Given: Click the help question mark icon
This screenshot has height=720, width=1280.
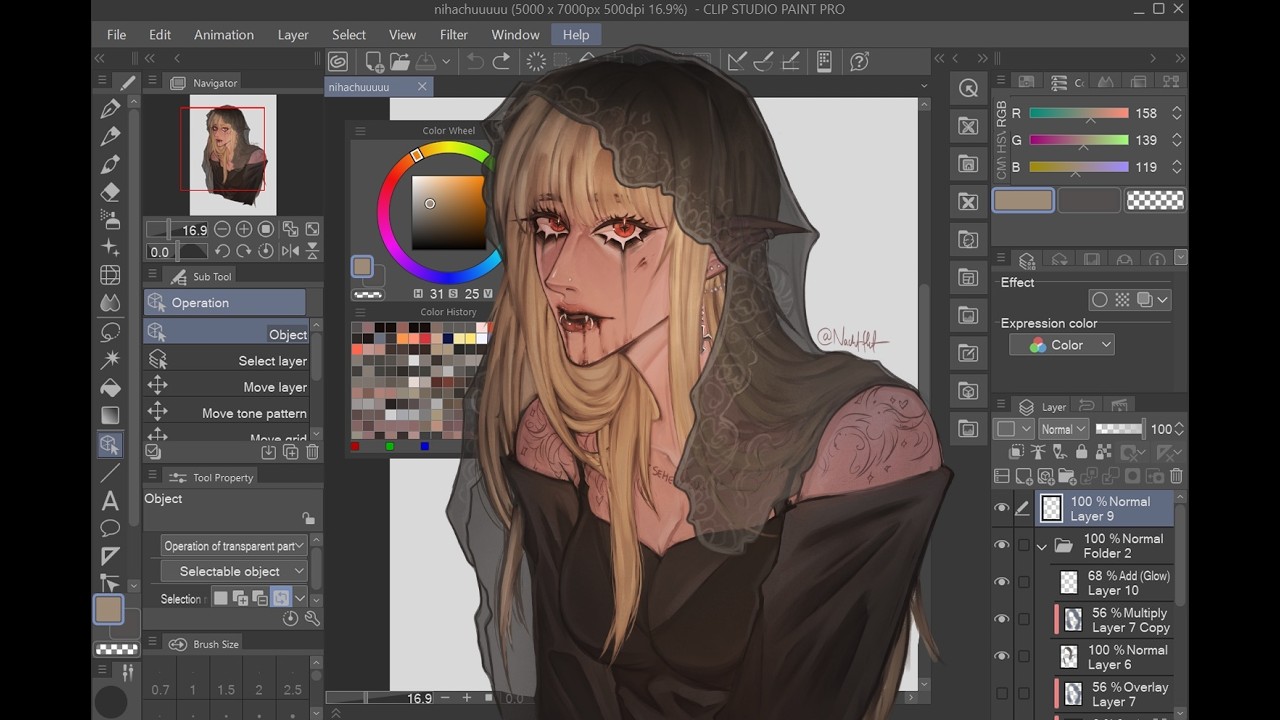Looking at the screenshot, I should pos(859,62).
